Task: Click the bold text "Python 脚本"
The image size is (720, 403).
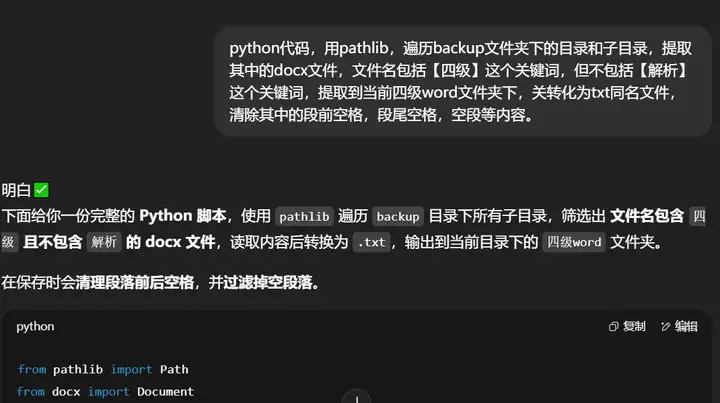Action: (x=183, y=216)
